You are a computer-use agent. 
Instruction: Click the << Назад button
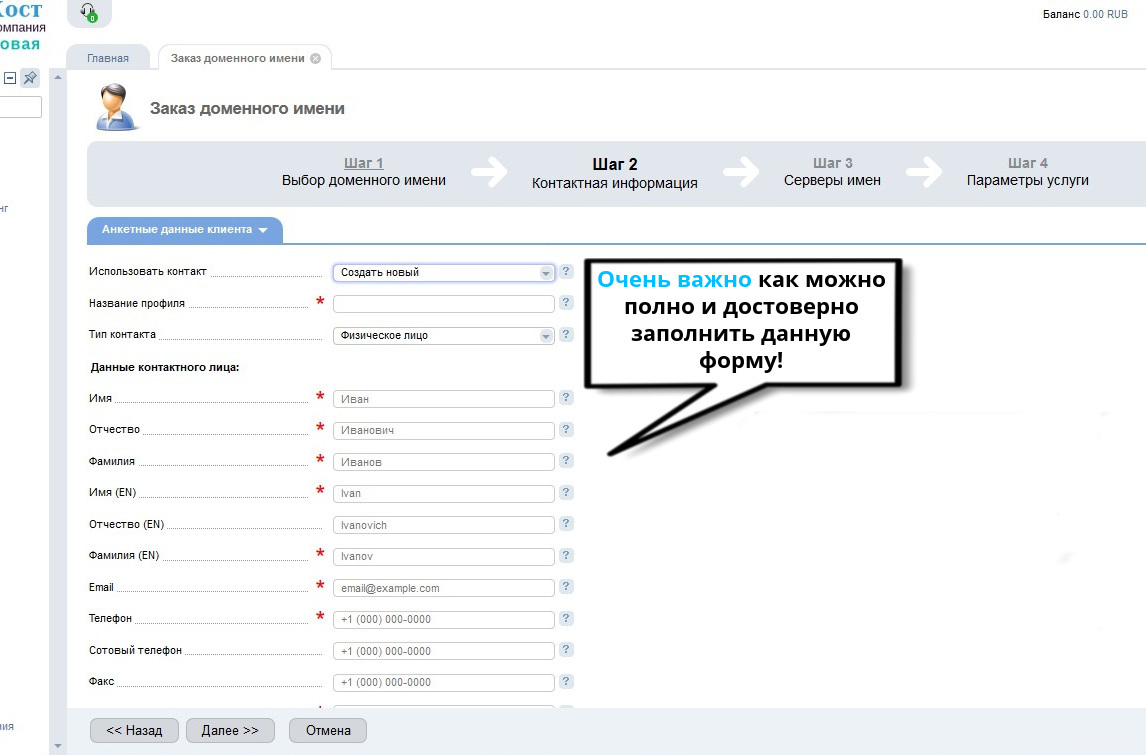134,730
